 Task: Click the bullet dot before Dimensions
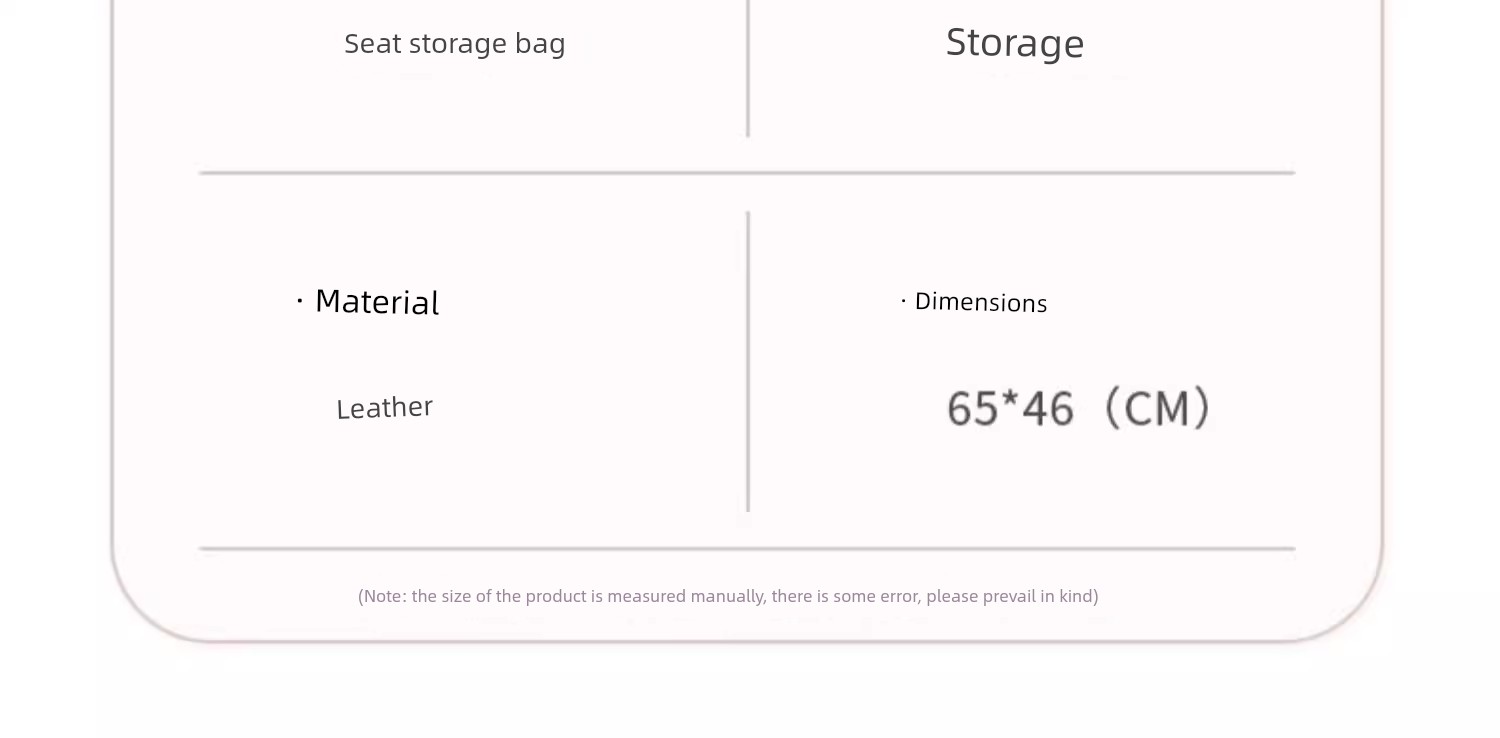[x=904, y=300]
